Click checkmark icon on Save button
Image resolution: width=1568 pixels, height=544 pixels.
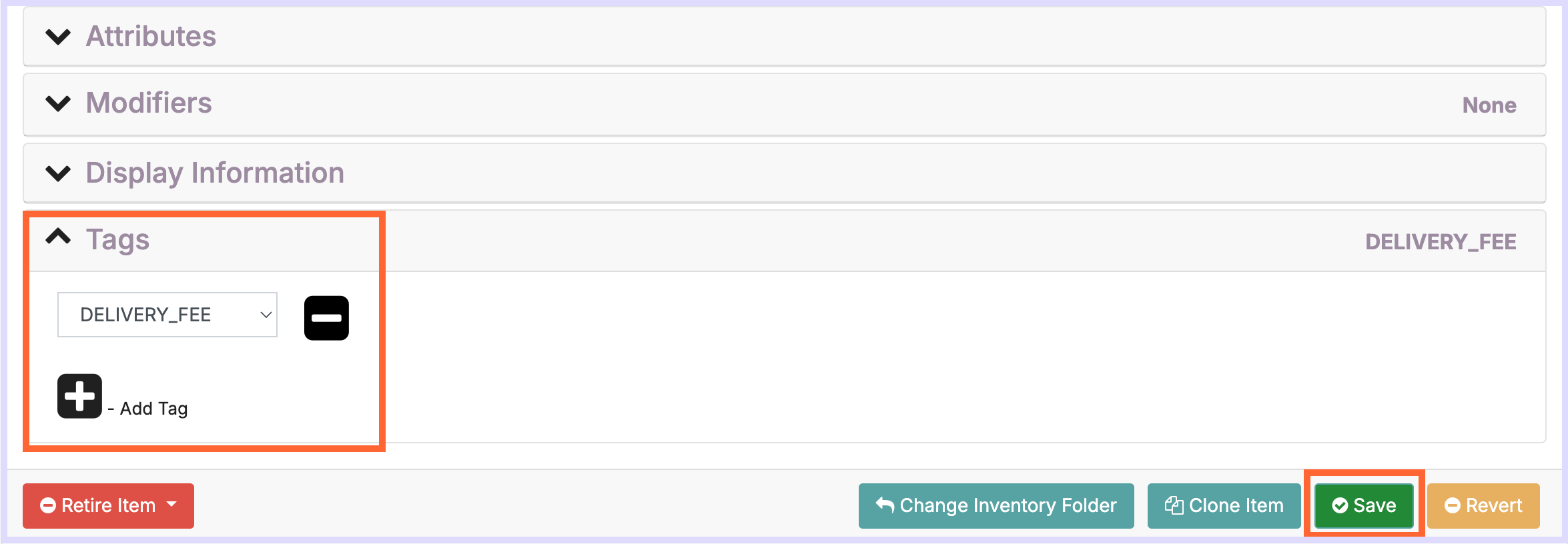(x=1340, y=506)
